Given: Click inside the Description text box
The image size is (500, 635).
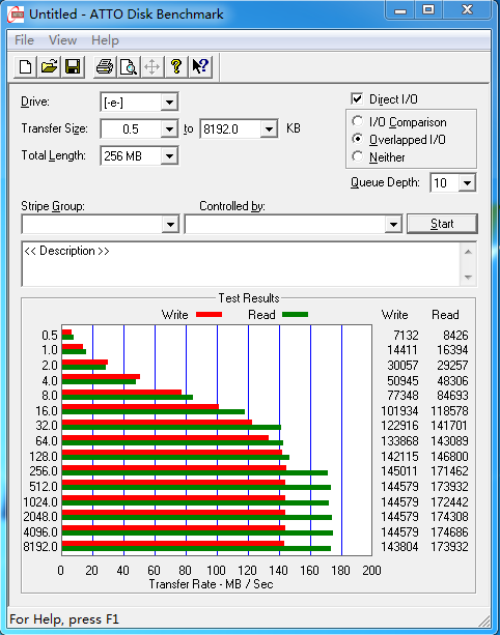Looking at the screenshot, I should click(x=241, y=264).
